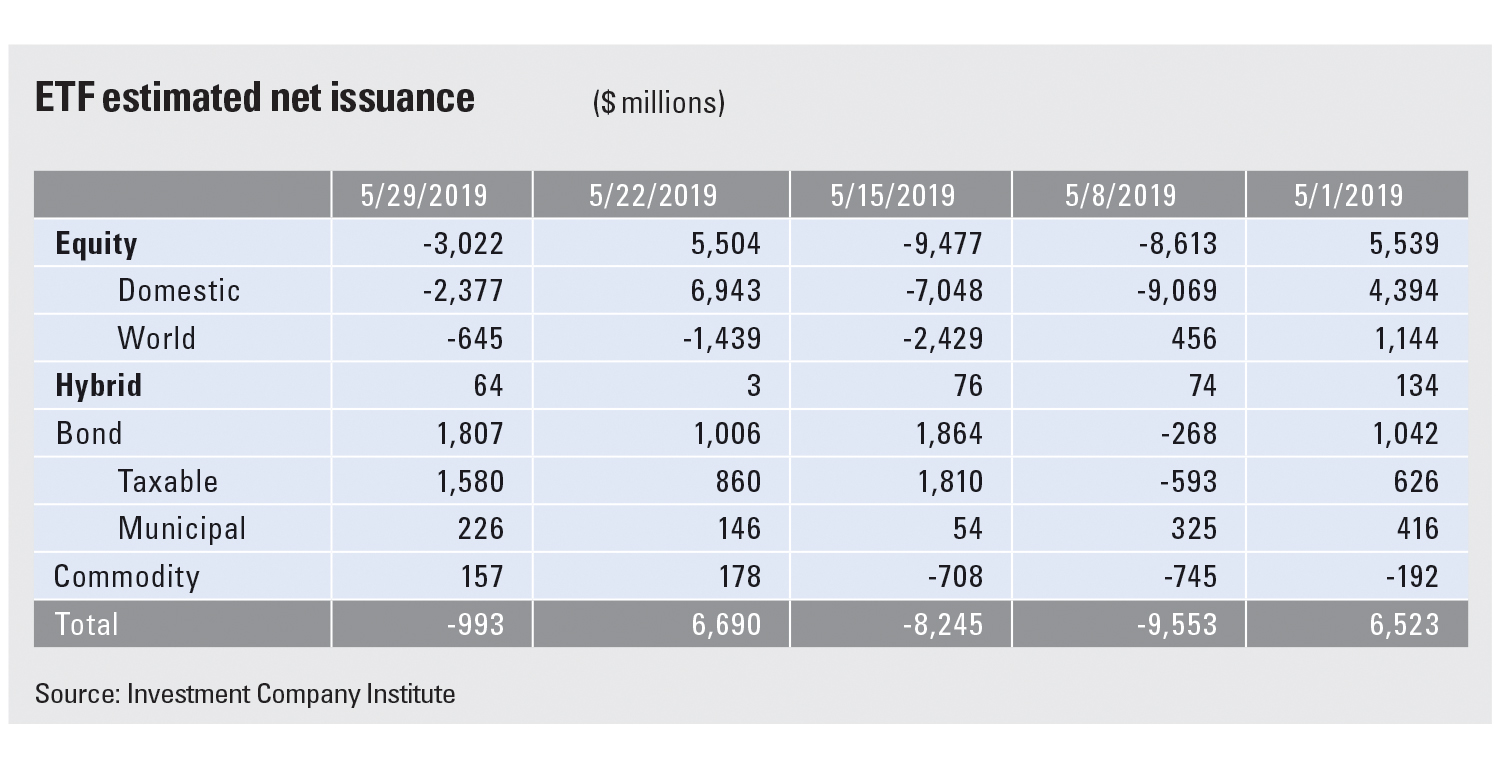Screen dimensions: 1500x781
Task: Select the World row label
Action: point(156,338)
